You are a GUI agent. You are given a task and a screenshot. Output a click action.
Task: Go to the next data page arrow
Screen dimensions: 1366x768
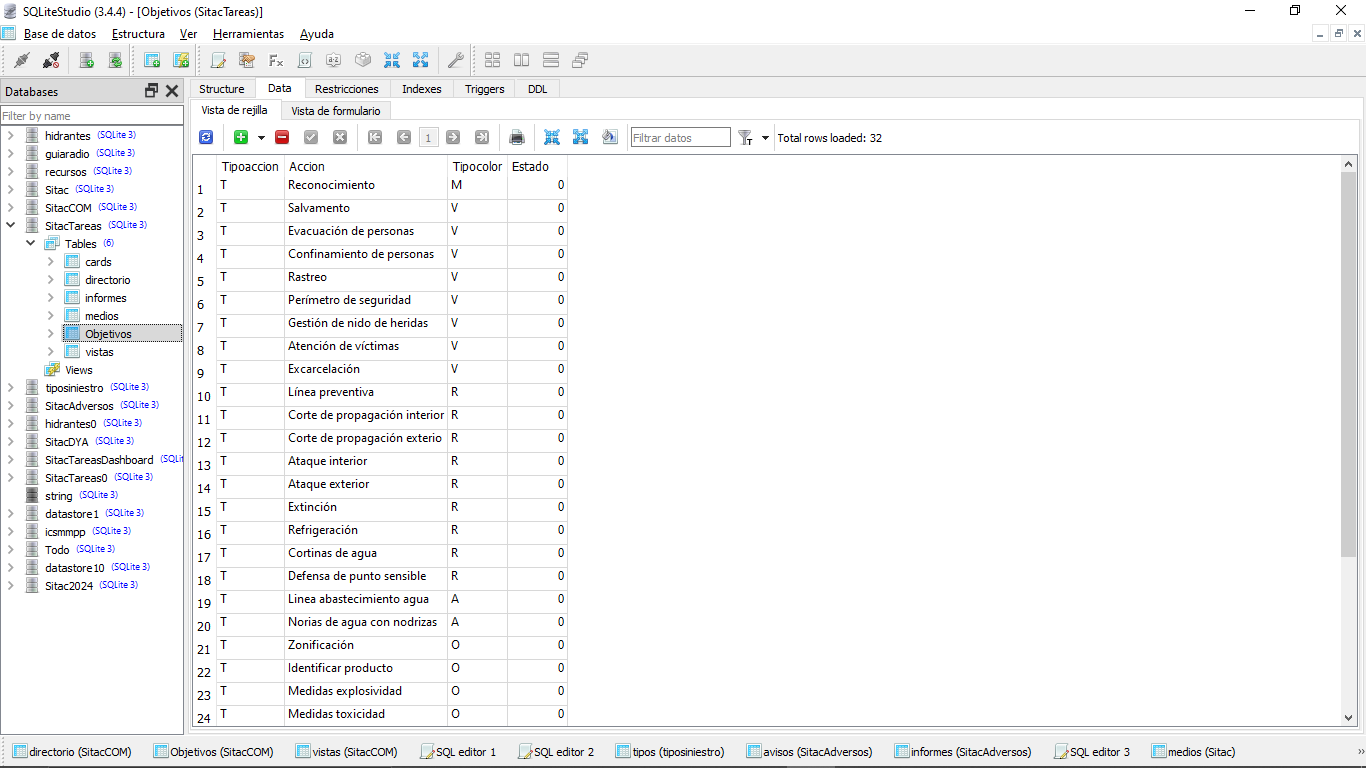(453, 138)
